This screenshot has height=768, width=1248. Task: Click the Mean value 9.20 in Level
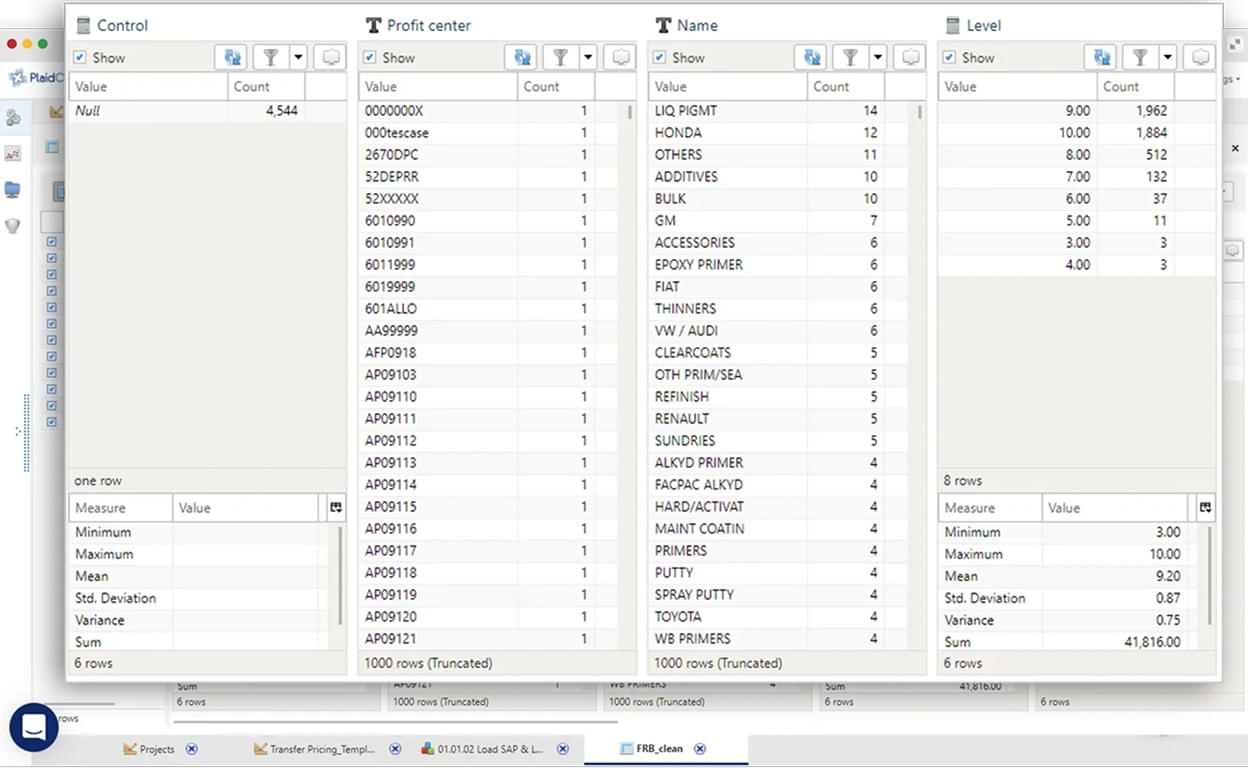[x=1167, y=576]
